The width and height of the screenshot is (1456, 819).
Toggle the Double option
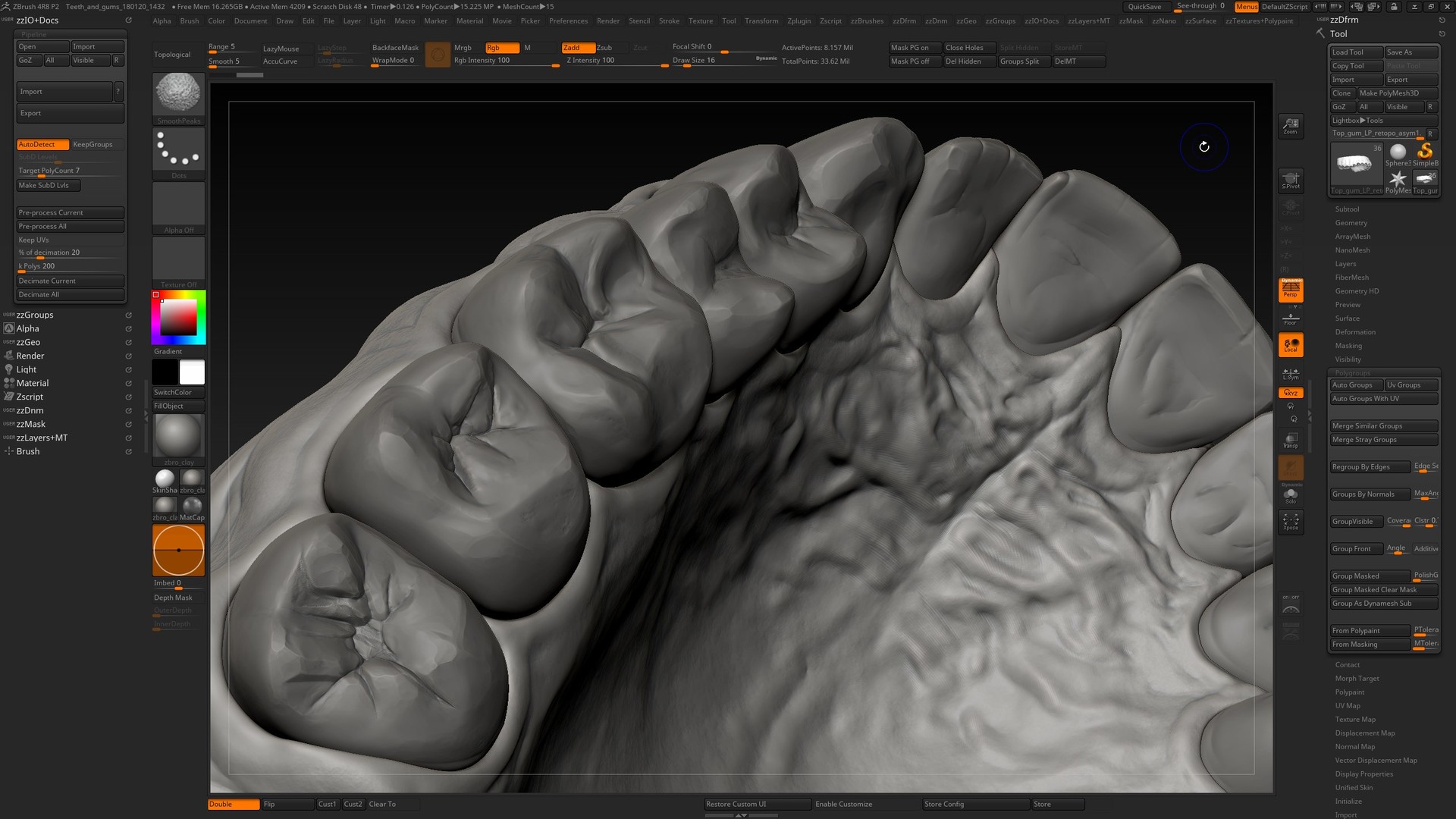(234, 804)
